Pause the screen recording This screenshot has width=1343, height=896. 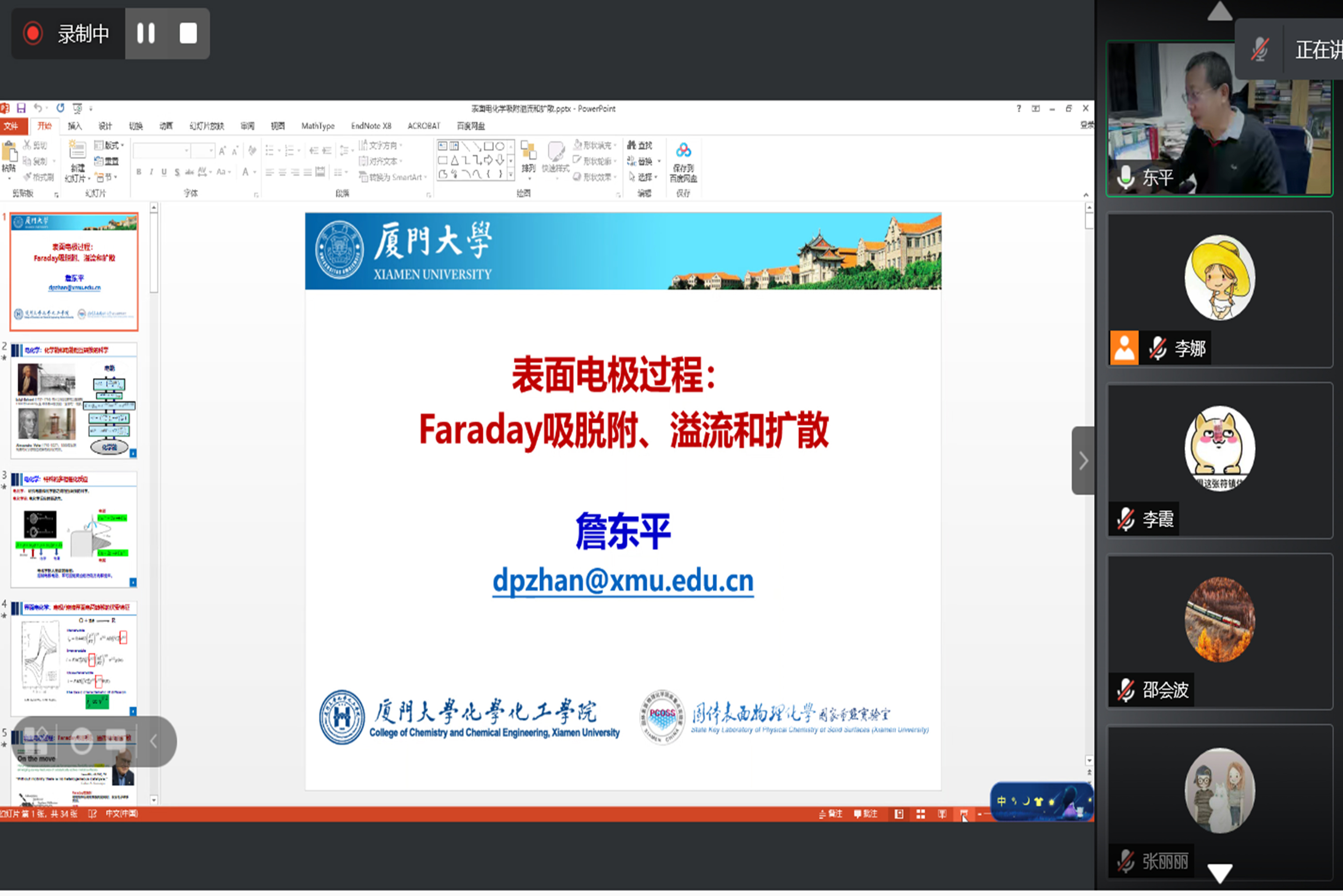(x=146, y=33)
